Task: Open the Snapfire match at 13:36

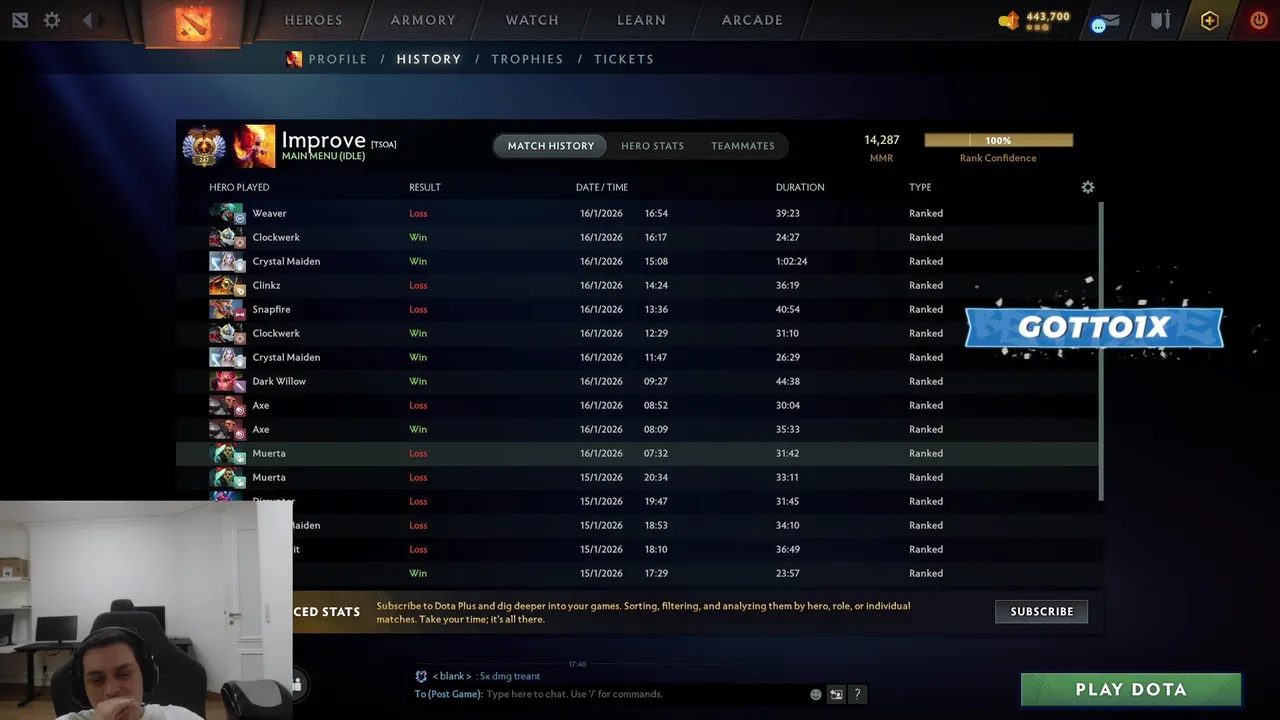Action: 638,309
